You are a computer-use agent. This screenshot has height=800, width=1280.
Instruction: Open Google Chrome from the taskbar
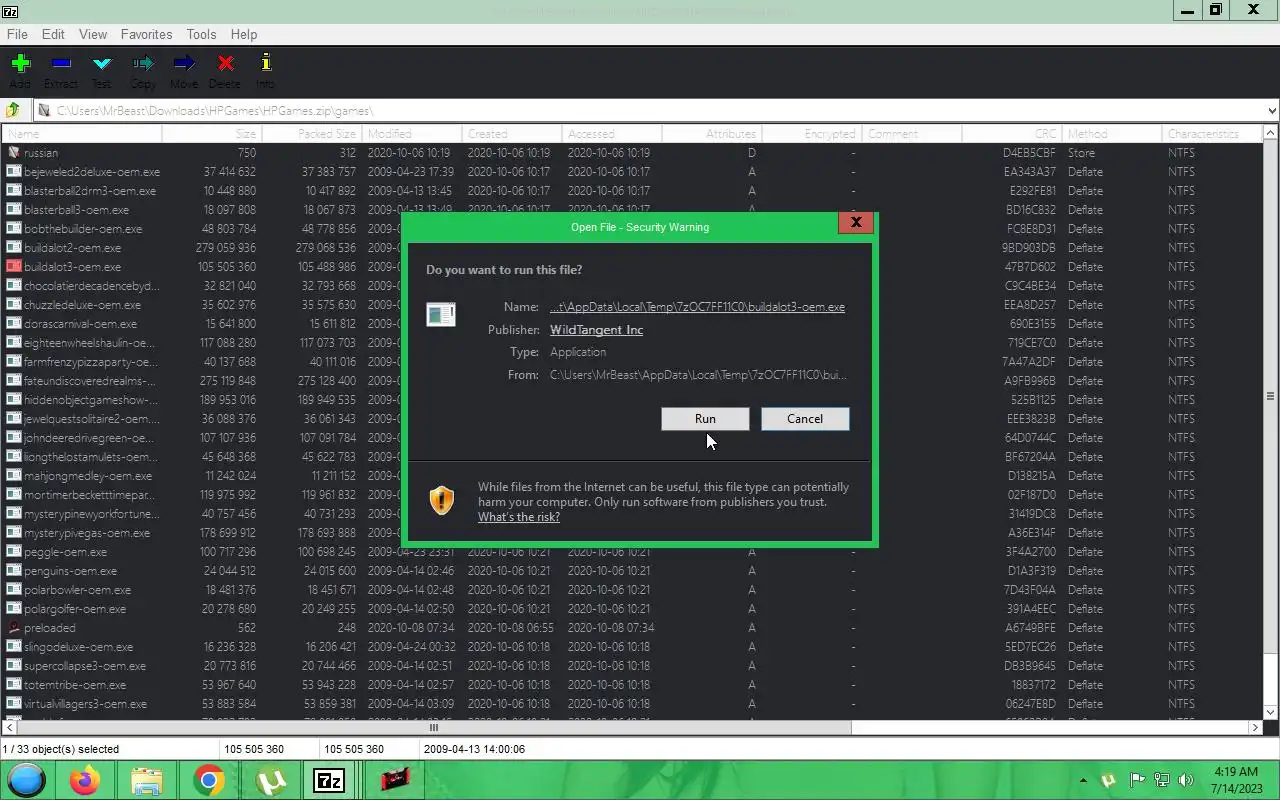(x=208, y=780)
